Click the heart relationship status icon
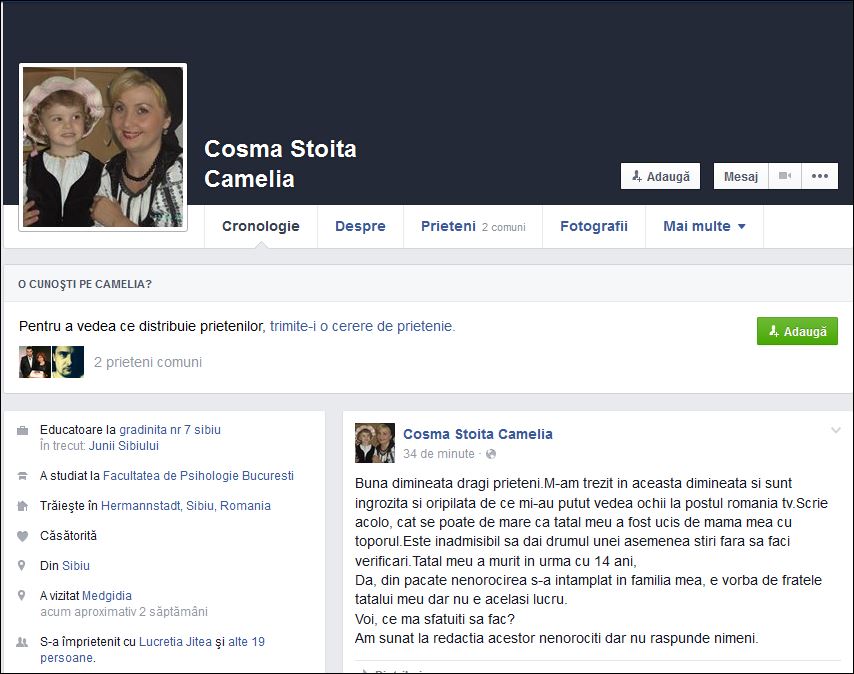The image size is (854, 674). pyautogui.click(x=23, y=536)
